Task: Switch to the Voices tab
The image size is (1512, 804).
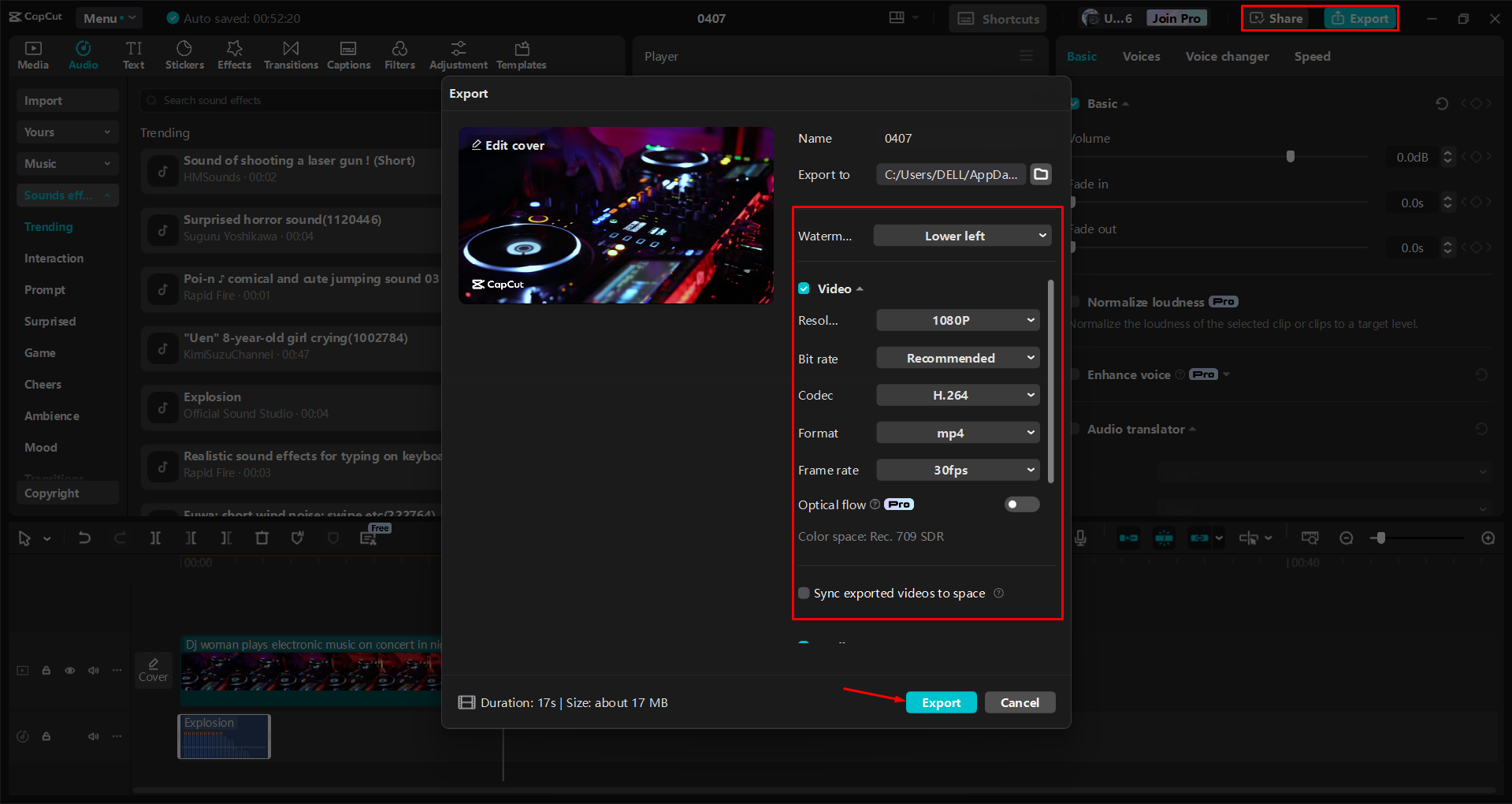Action: [x=1140, y=56]
